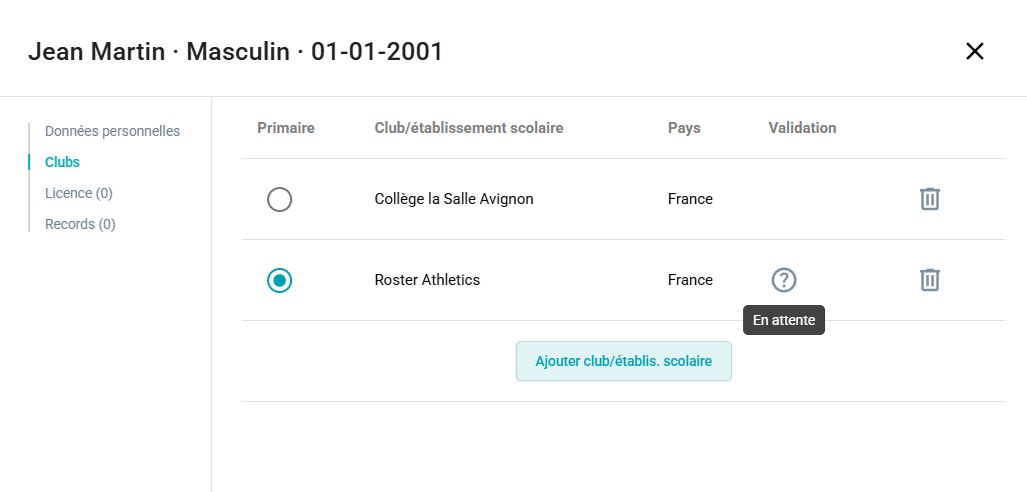Click the pending validation question mark icon

coord(783,280)
